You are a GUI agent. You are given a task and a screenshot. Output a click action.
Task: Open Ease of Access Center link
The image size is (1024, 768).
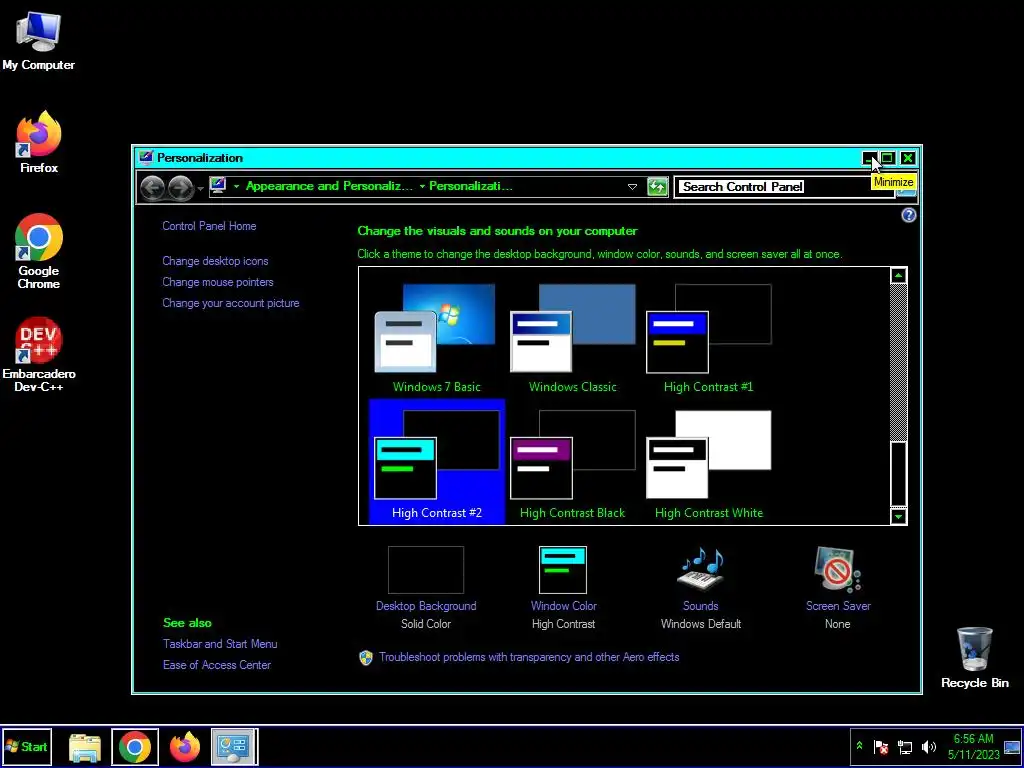[x=217, y=665]
